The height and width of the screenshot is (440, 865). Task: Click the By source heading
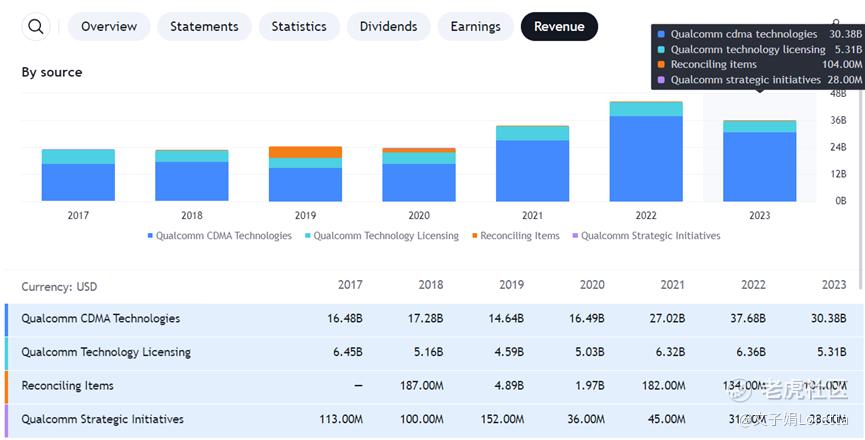click(x=52, y=72)
